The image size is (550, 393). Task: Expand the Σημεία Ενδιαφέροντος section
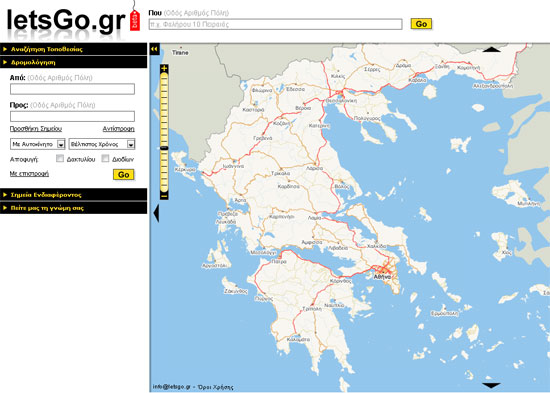[74, 195]
